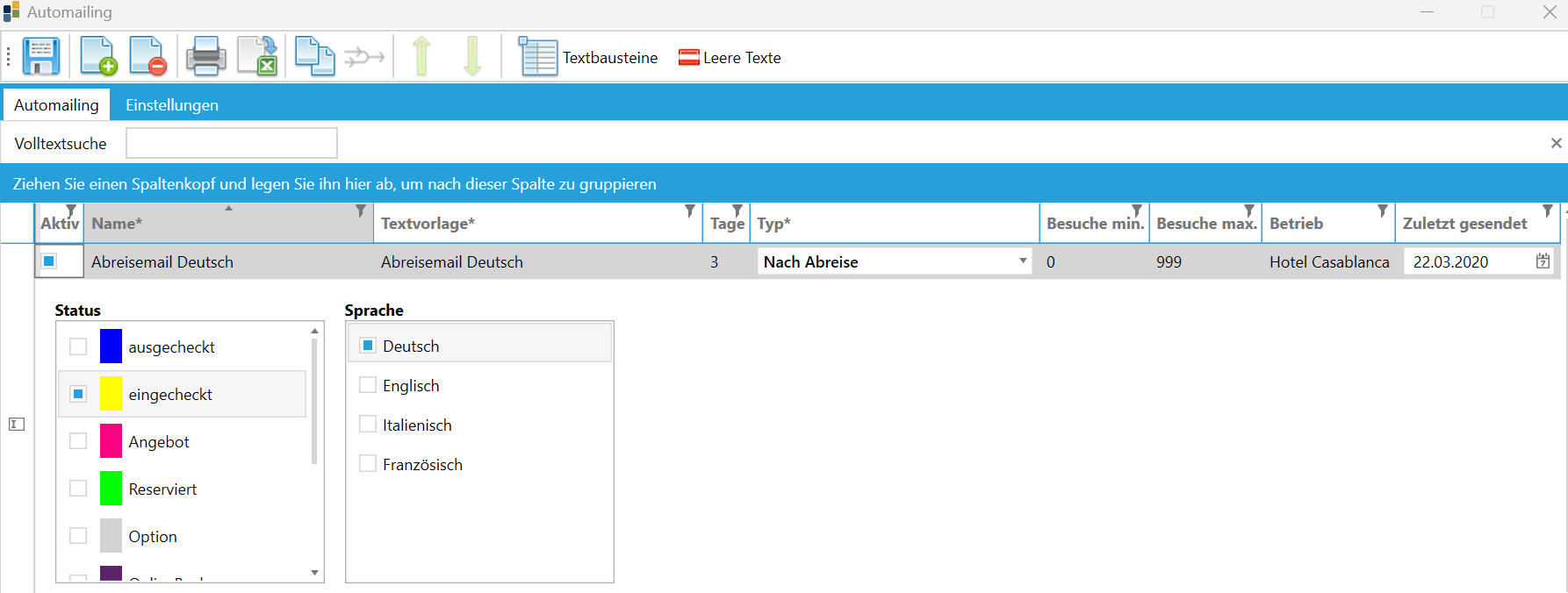Enable the ausgecheckt status checkbox
1568x593 pixels.
[x=78, y=347]
